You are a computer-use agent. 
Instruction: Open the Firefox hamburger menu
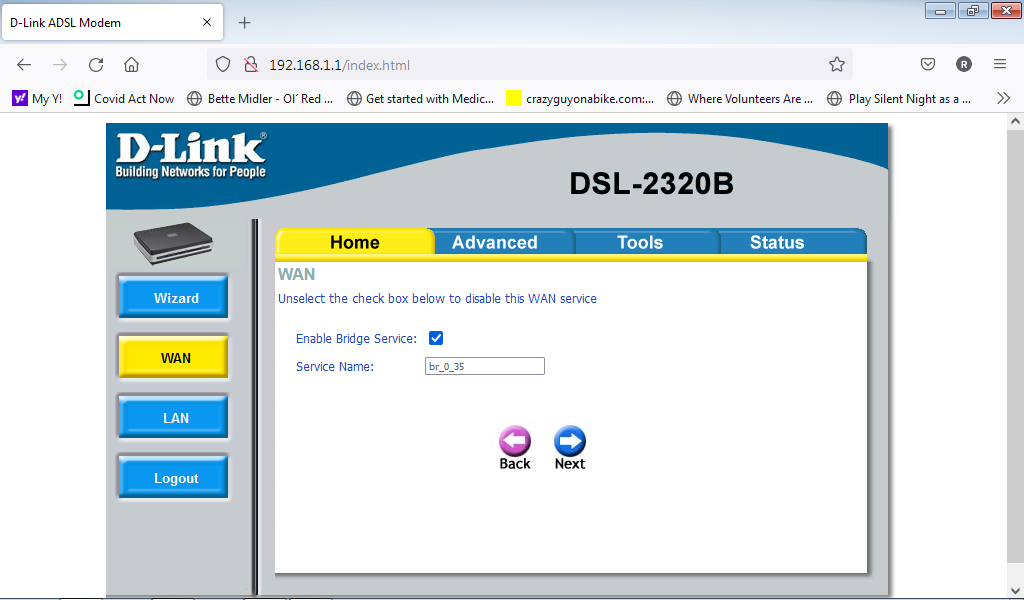pos(1000,64)
